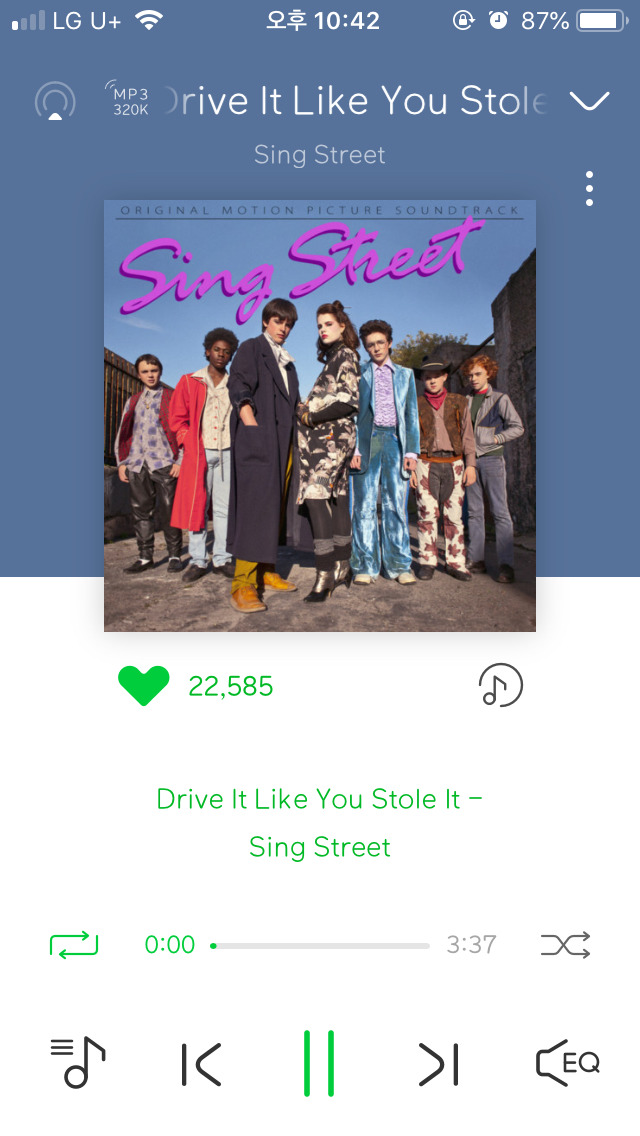Tap the Sing Street artist name under title
The height and width of the screenshot is (1136, 640).
pyautogui.click(x=320, y=154)
